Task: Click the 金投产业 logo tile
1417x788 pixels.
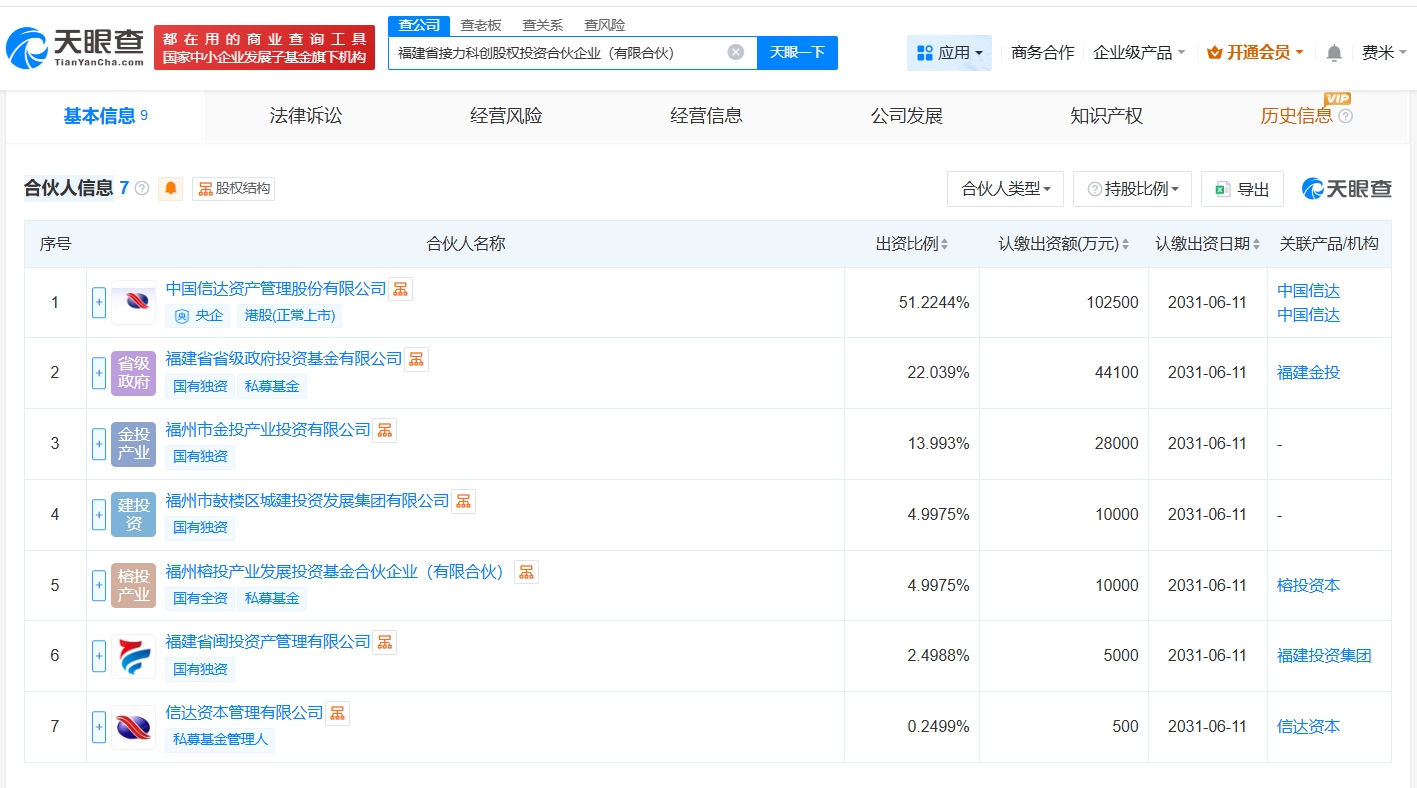Action: click(x=134, y=444)
